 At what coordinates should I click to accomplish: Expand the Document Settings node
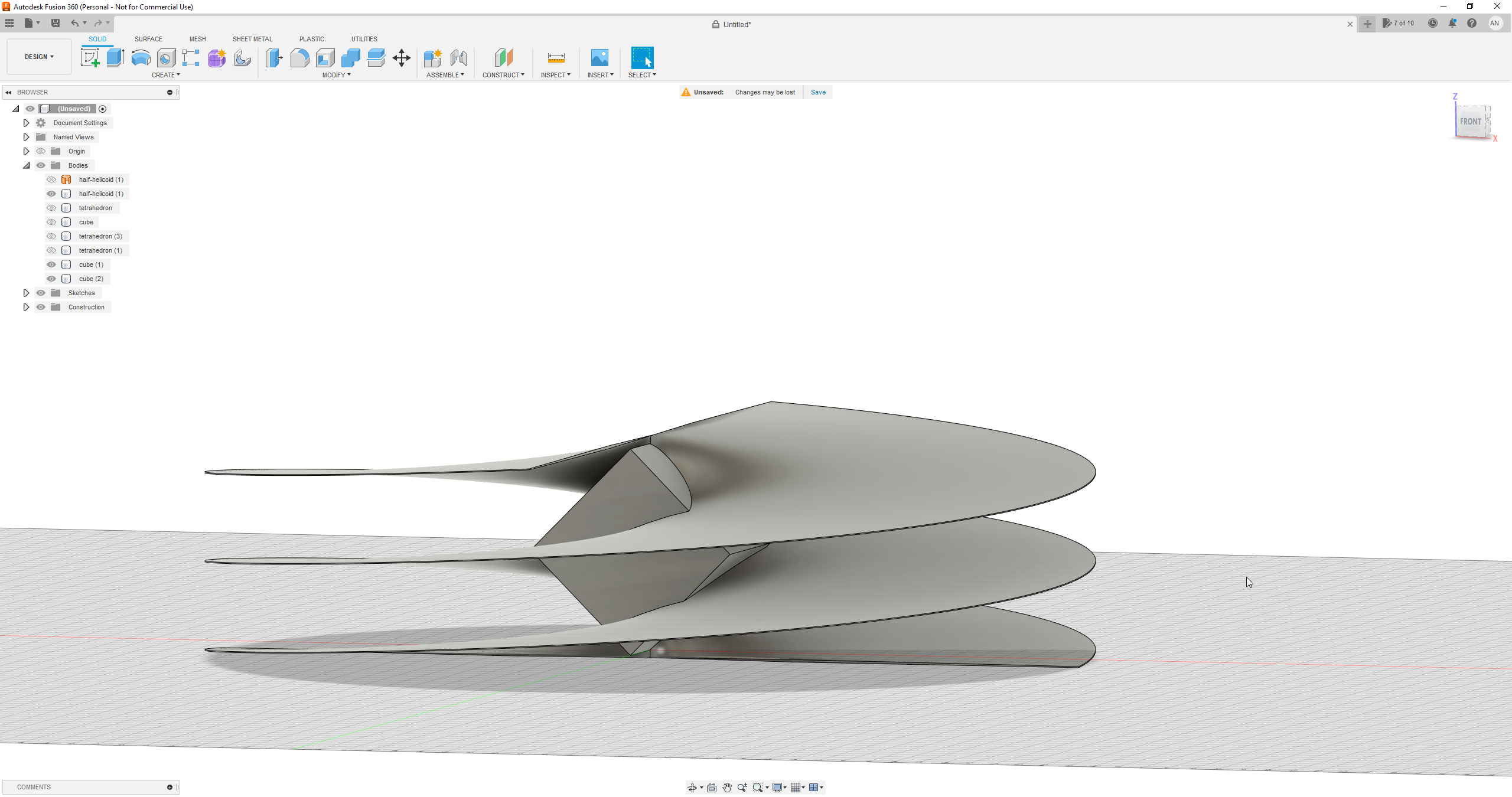(x=26, y=123)
